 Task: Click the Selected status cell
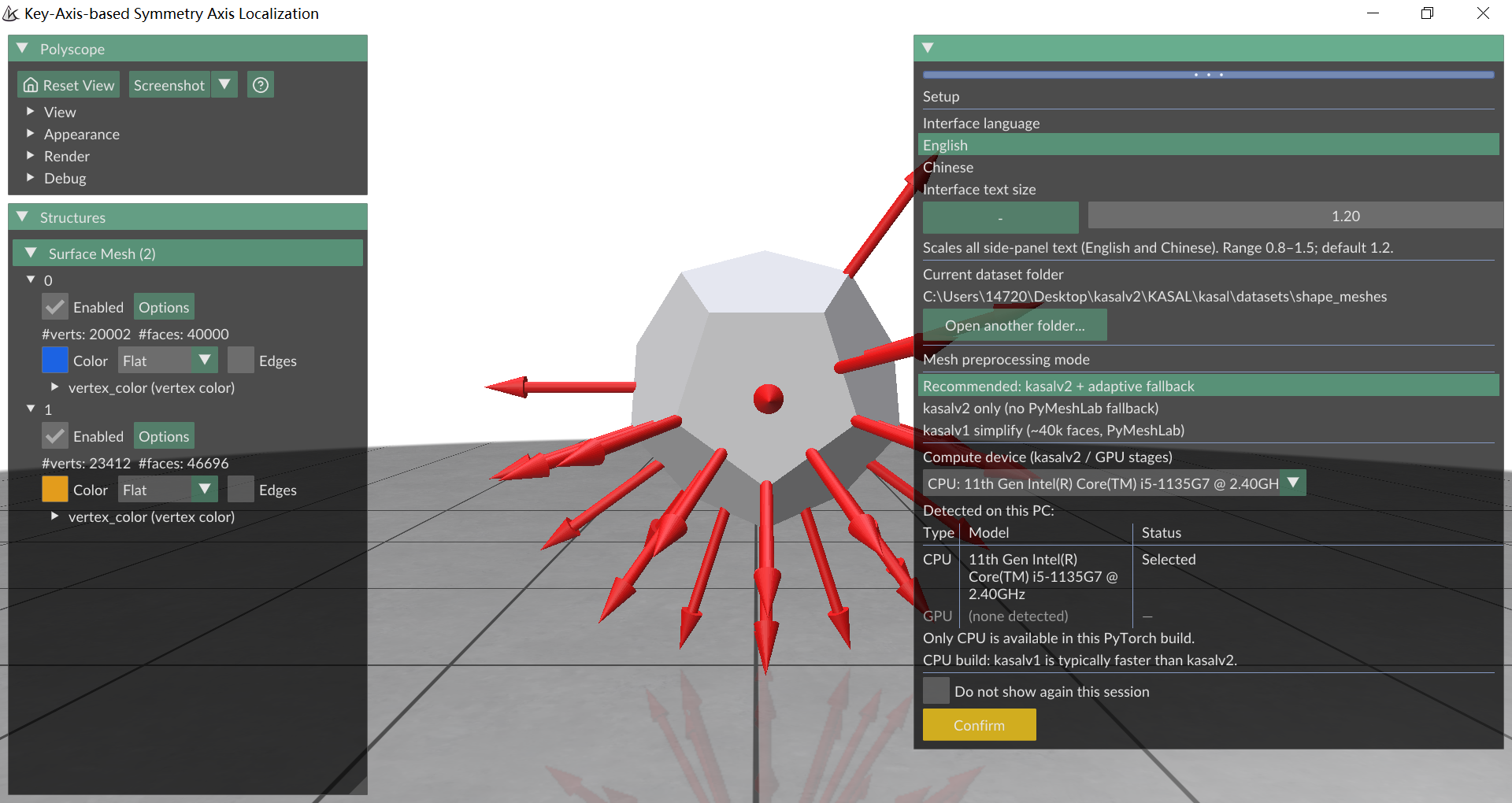[x=1169, y=559]
